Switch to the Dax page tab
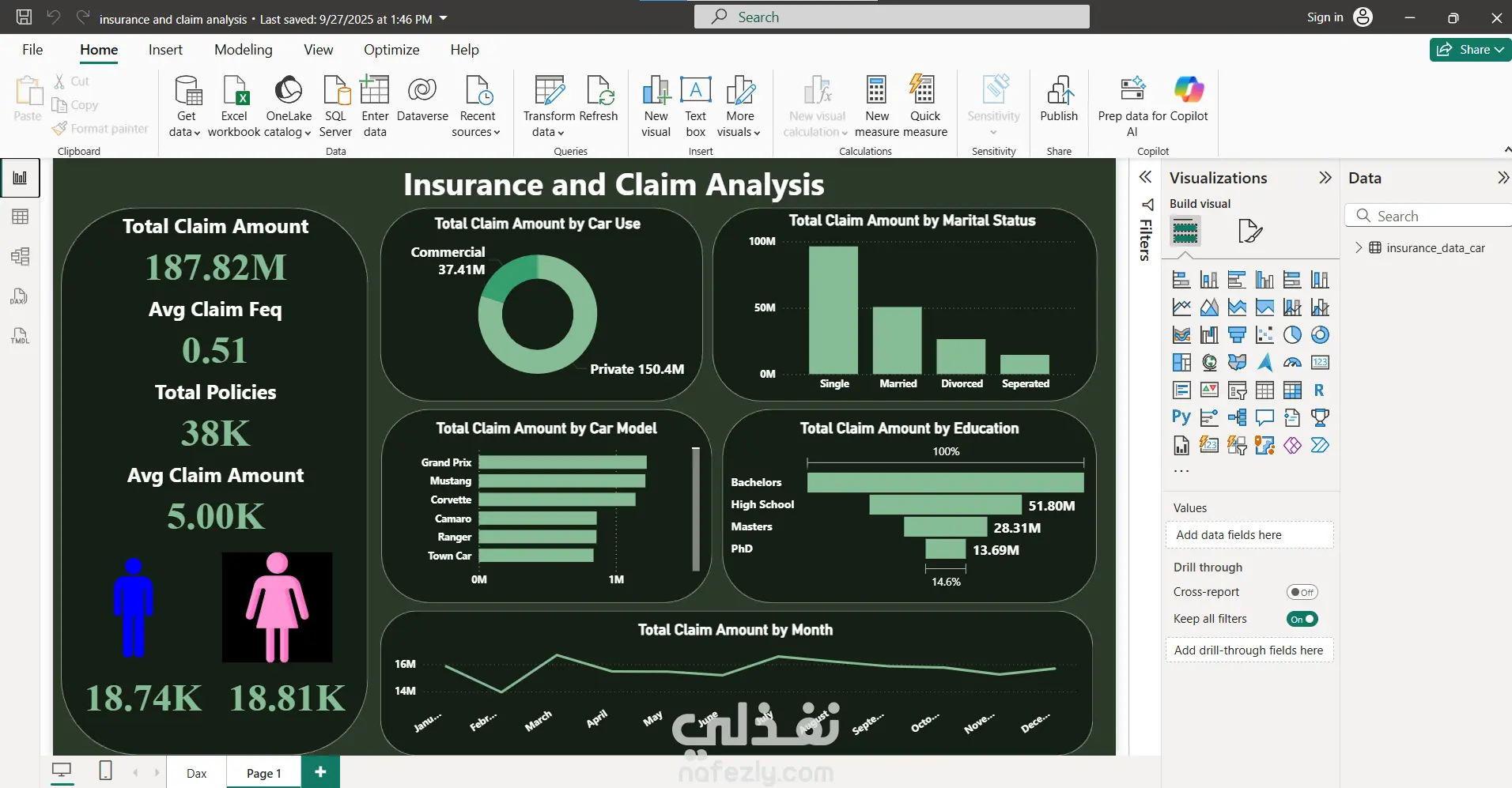1512x788 pixels. pyautogui.click(x=197, y=773)
